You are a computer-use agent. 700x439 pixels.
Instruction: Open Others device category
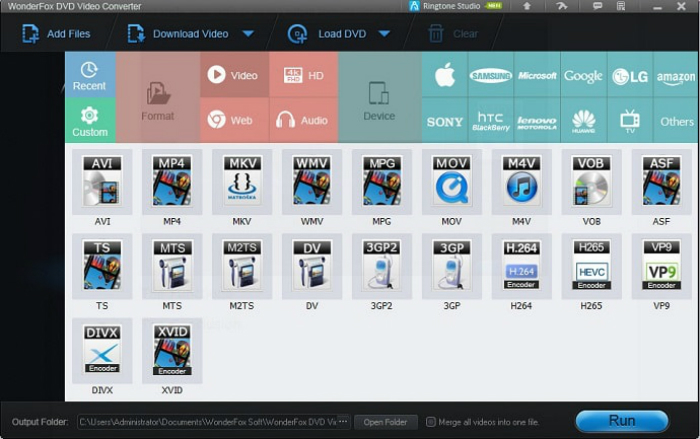[x=676, y=121]
